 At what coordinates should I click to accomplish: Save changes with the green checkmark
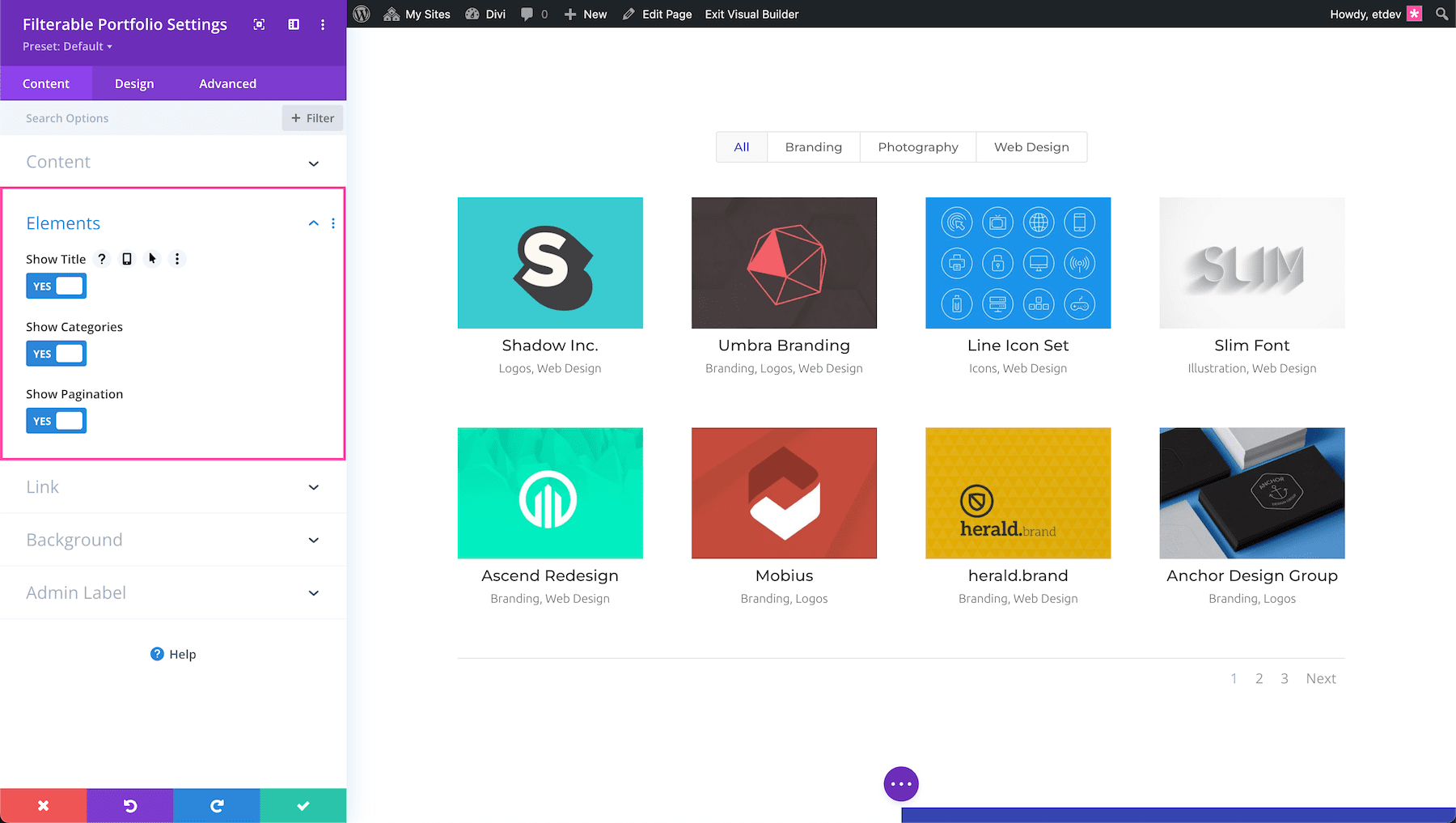(303, 805)
